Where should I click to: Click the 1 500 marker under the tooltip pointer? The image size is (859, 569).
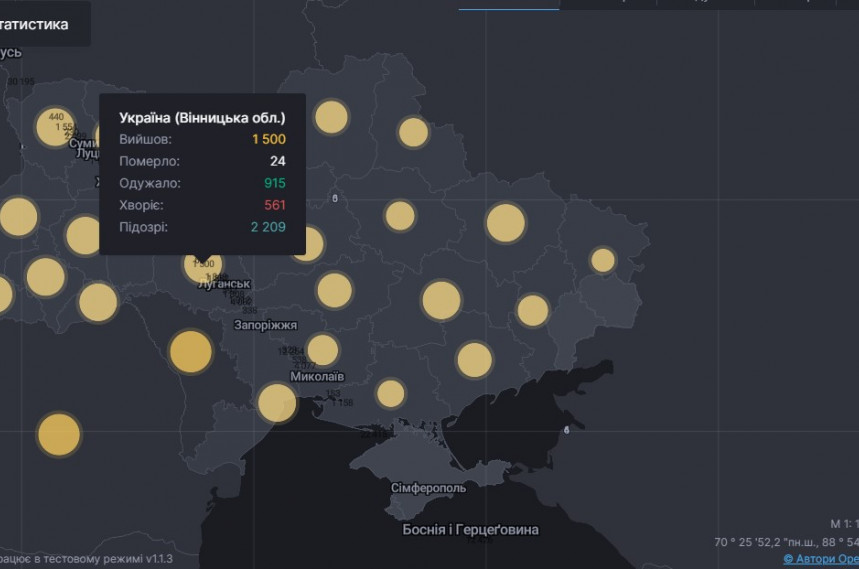[x=202, y=264]
